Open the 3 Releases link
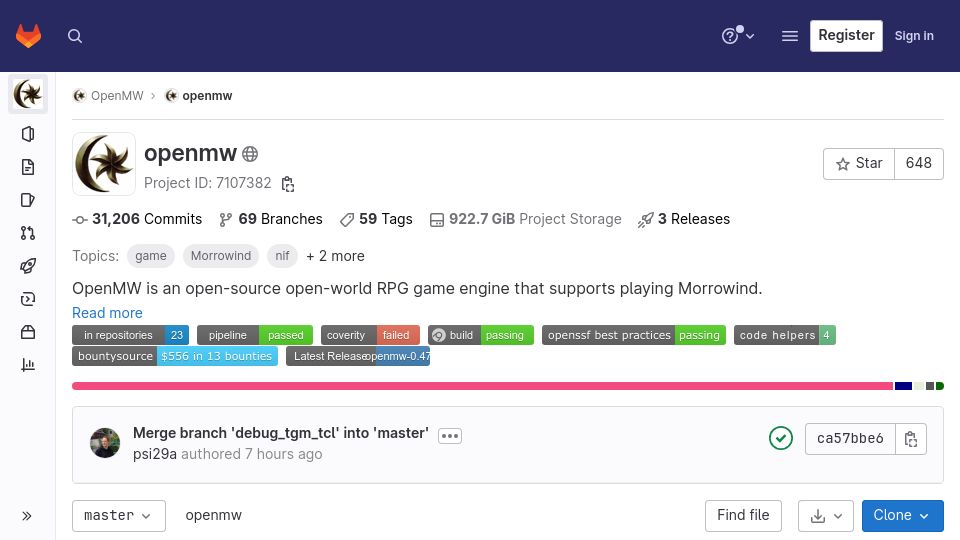 (684, 219)
